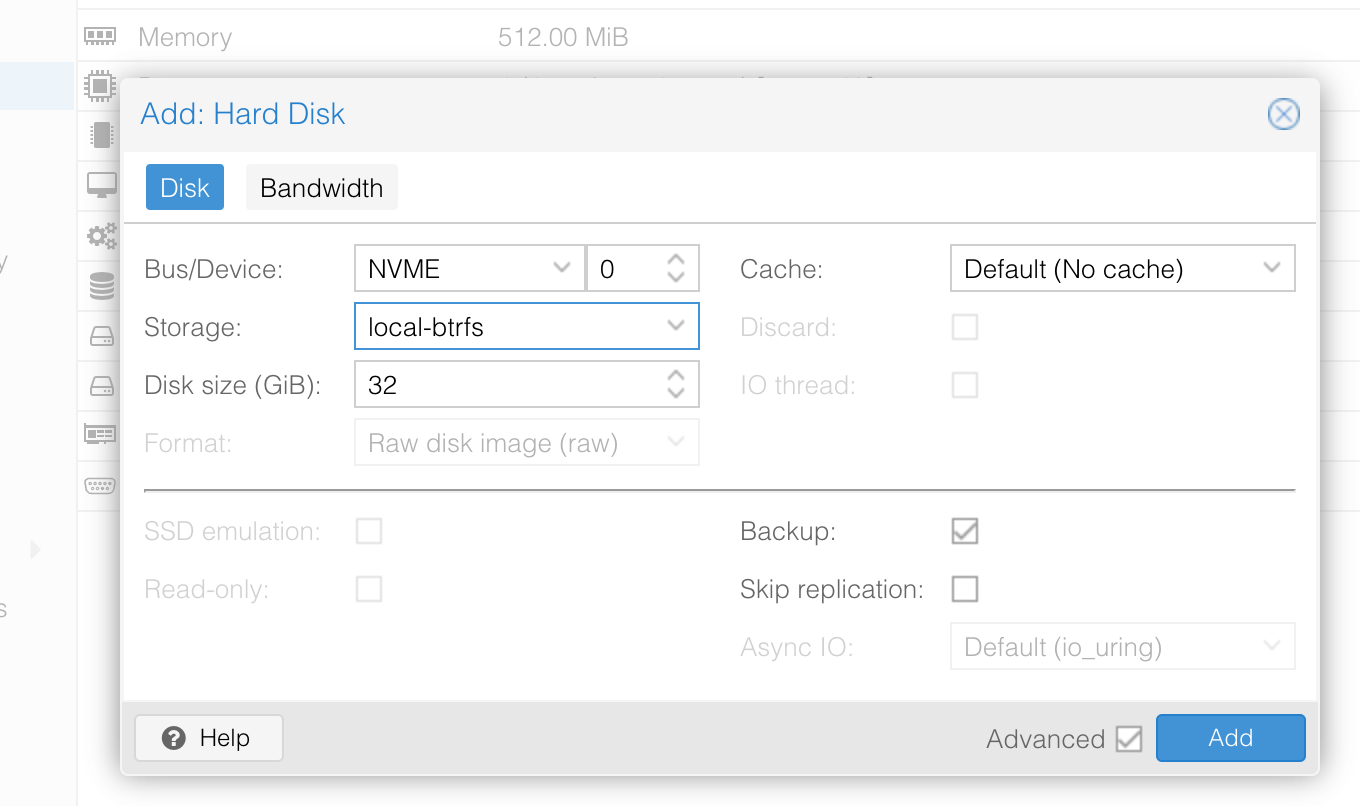
Task: Switch to the Bandwidth tab
Action: point(322,187)
